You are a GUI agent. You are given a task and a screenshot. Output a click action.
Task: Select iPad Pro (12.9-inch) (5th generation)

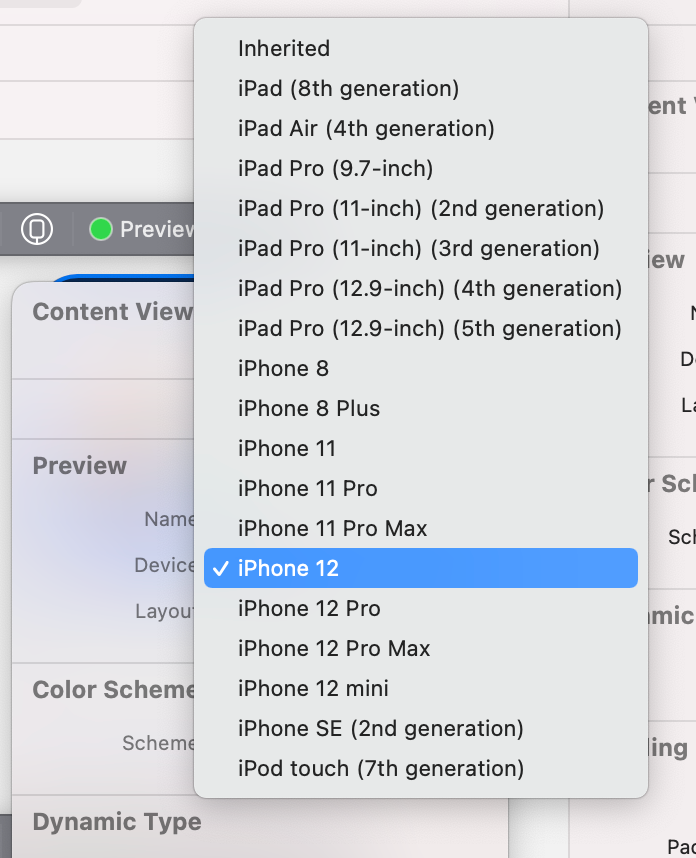pyautogui.click(x=430, y=328)
